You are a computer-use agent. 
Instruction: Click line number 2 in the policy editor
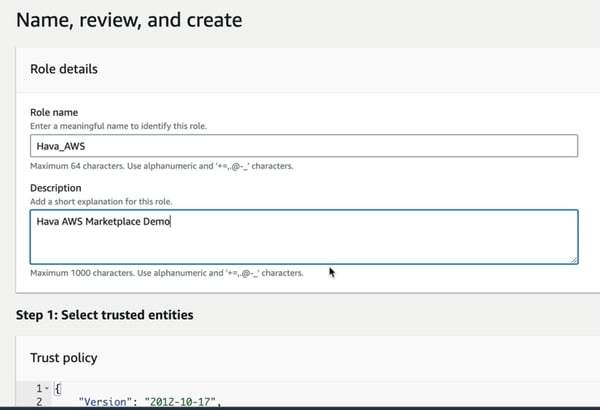point(37,403)
